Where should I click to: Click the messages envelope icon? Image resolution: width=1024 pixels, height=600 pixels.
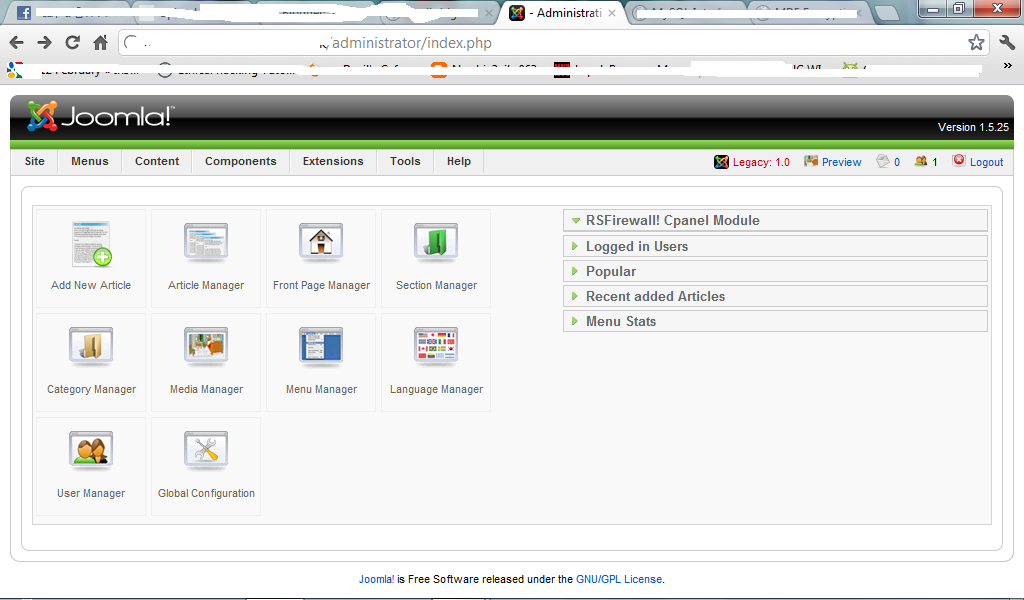click(x=883, y=161)
